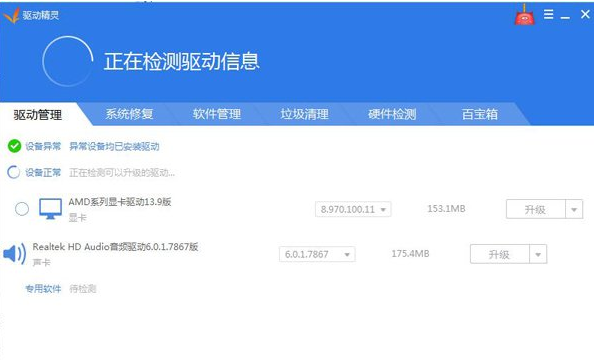
Task: Click the 异常设备均已安装驱动 status text
Action: (x=114, y=146)
